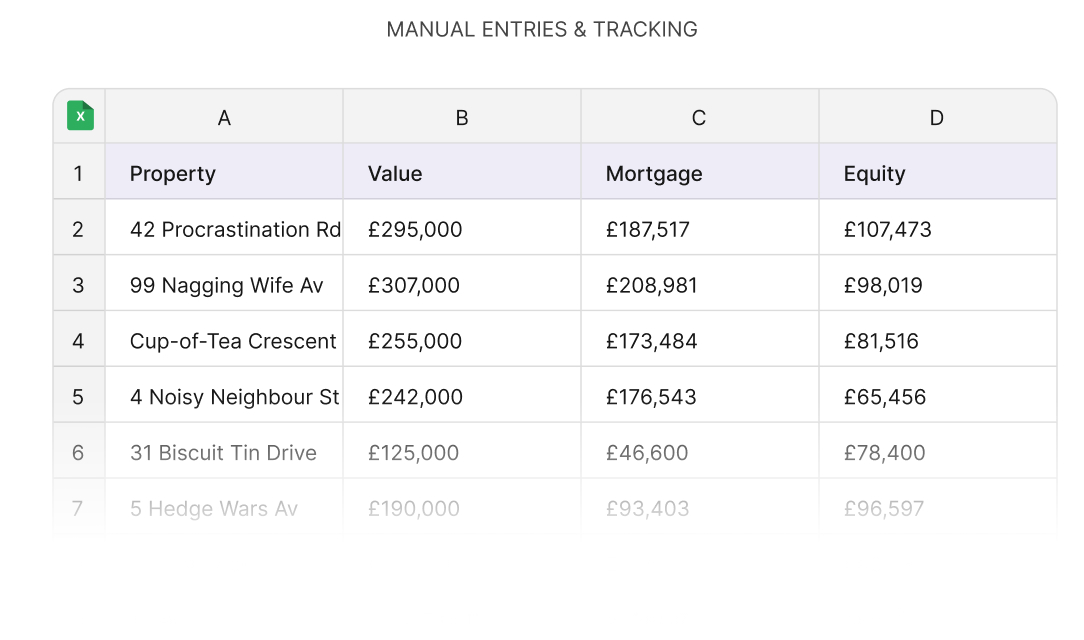The height and width of the screenshot is (640, 1084).
Task: Select cell 42 Procrastination Rd
Action: click(x=235, y=230)
